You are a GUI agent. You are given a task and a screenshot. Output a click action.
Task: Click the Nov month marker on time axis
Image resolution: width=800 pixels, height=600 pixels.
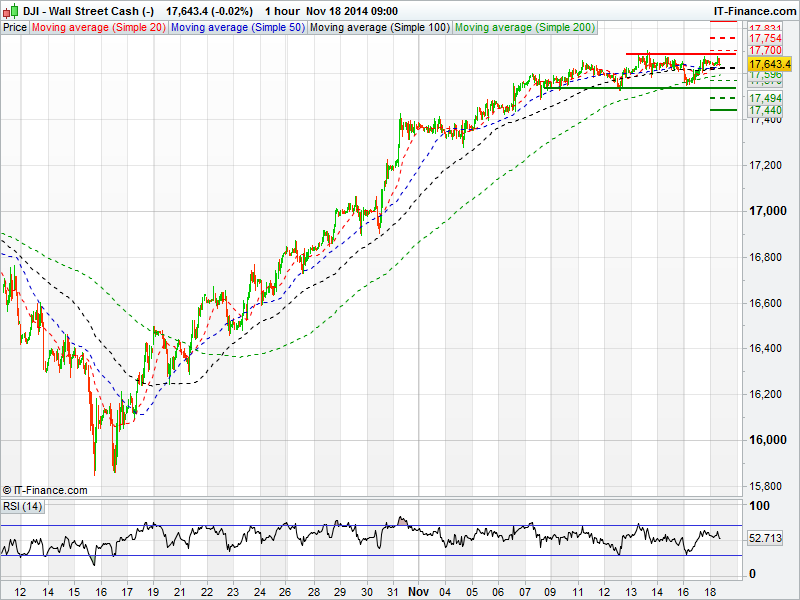(420, 591)
